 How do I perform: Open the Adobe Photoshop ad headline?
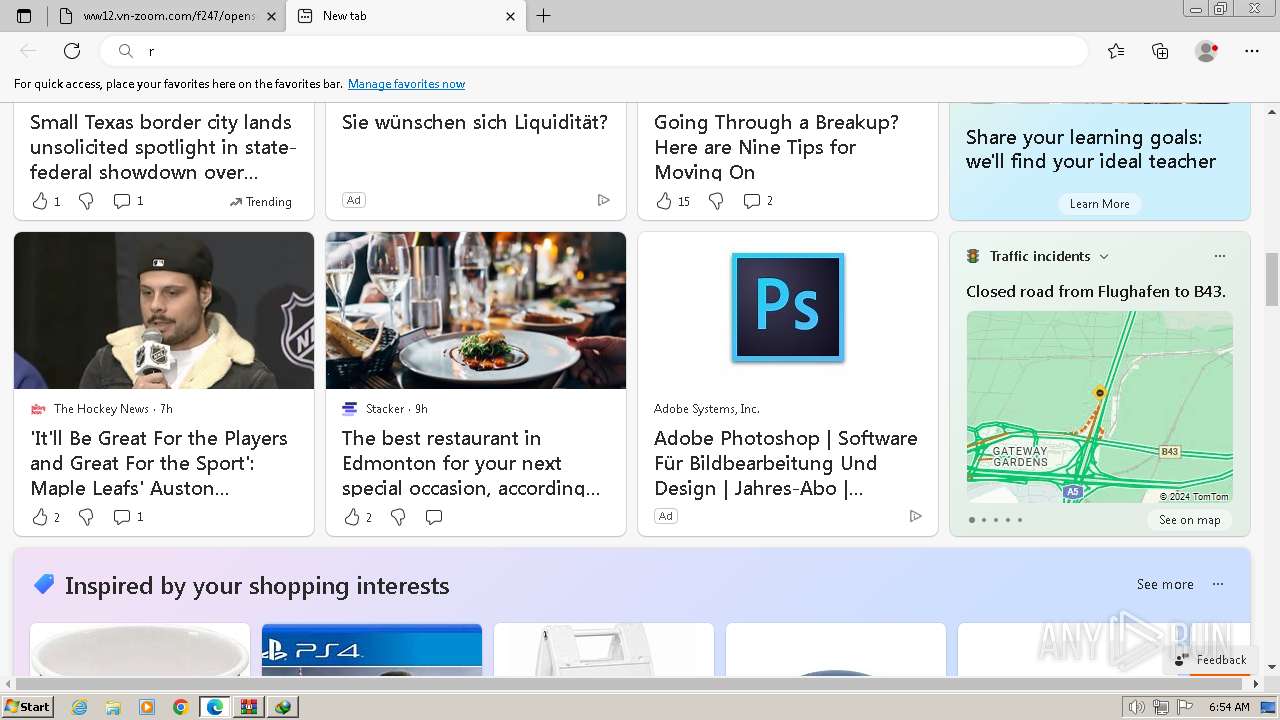coord(786,463)
